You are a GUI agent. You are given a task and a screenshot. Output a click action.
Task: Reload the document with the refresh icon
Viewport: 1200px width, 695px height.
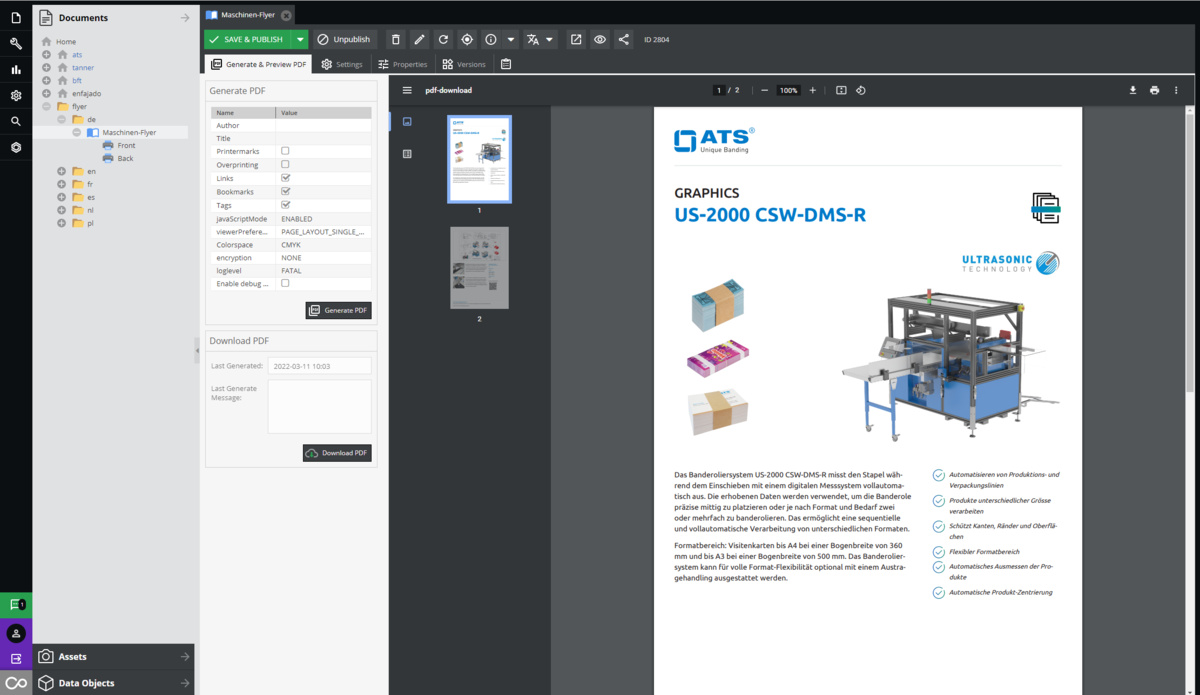point(443,39)
